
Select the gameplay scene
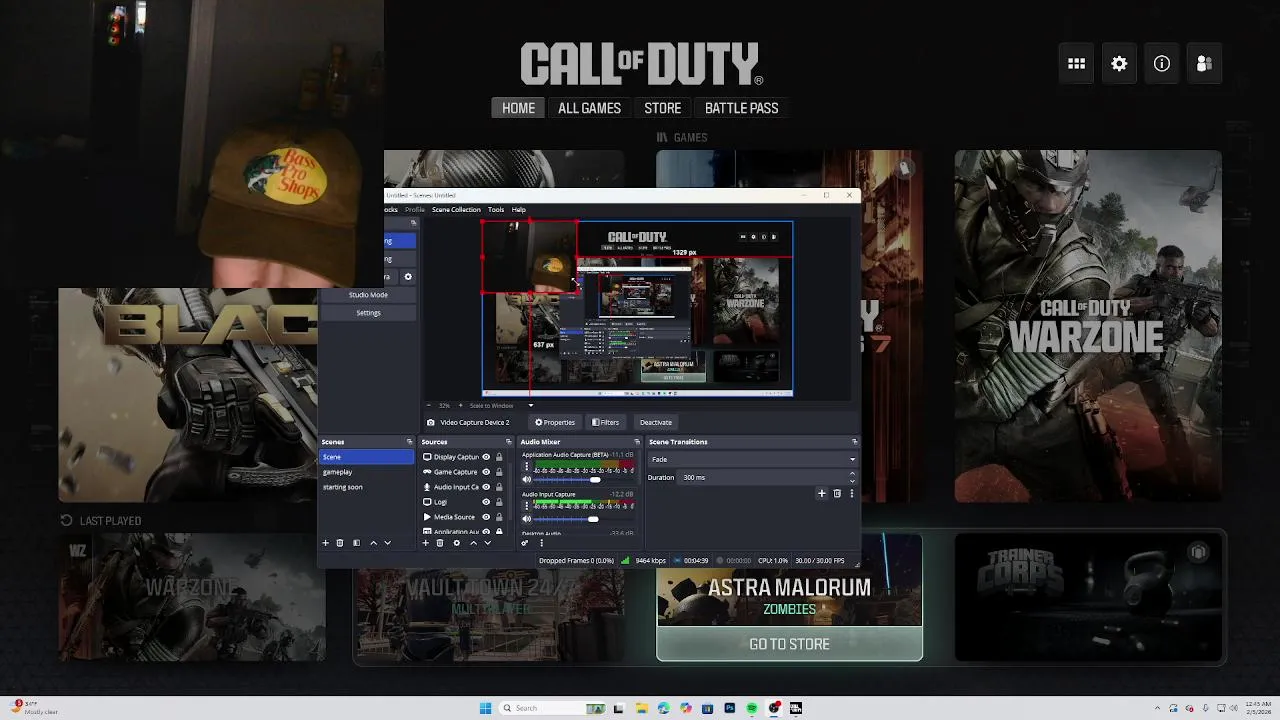pos(366,472)
